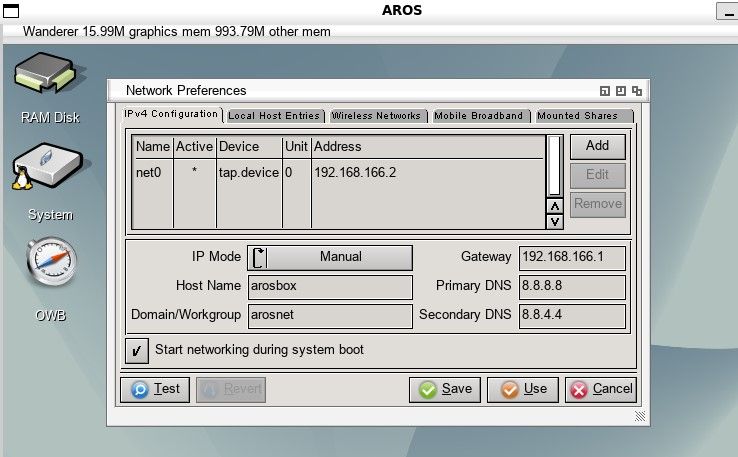Click the Network Preferences zoom gadget

click(x=621, y=91)
